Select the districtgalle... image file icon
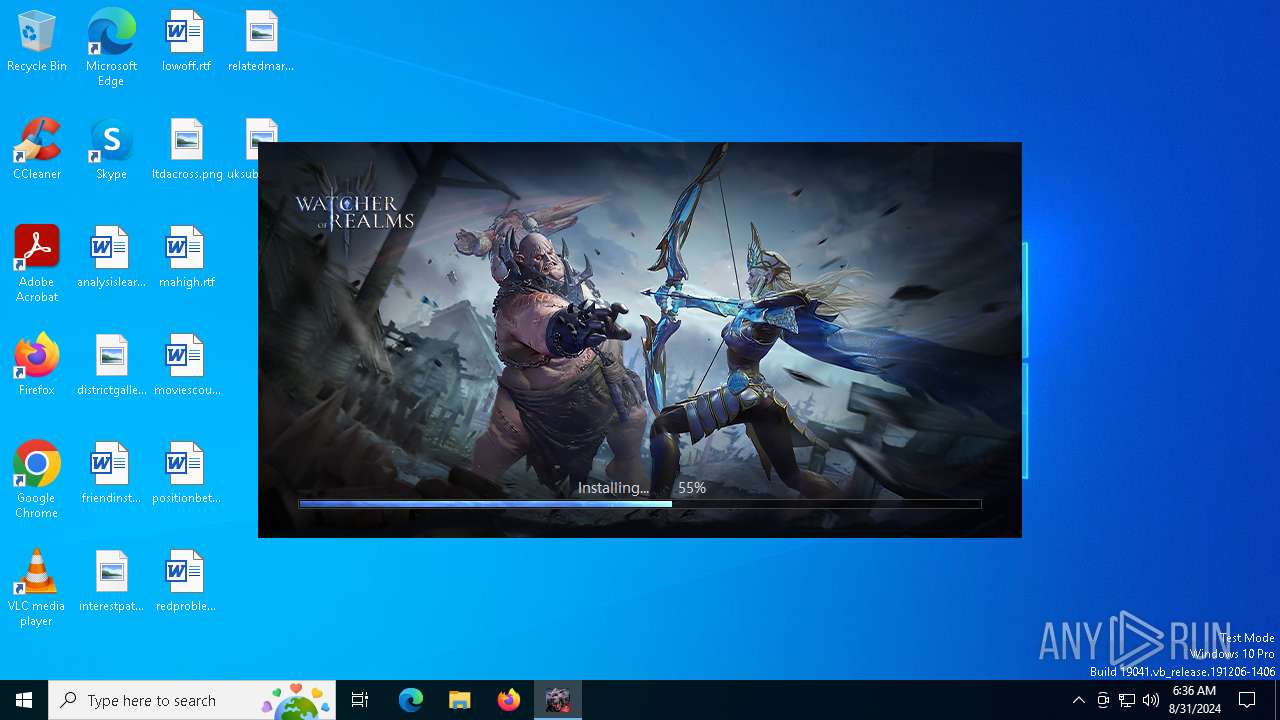This screenshot has height=720, width=1280. [111, 366]
